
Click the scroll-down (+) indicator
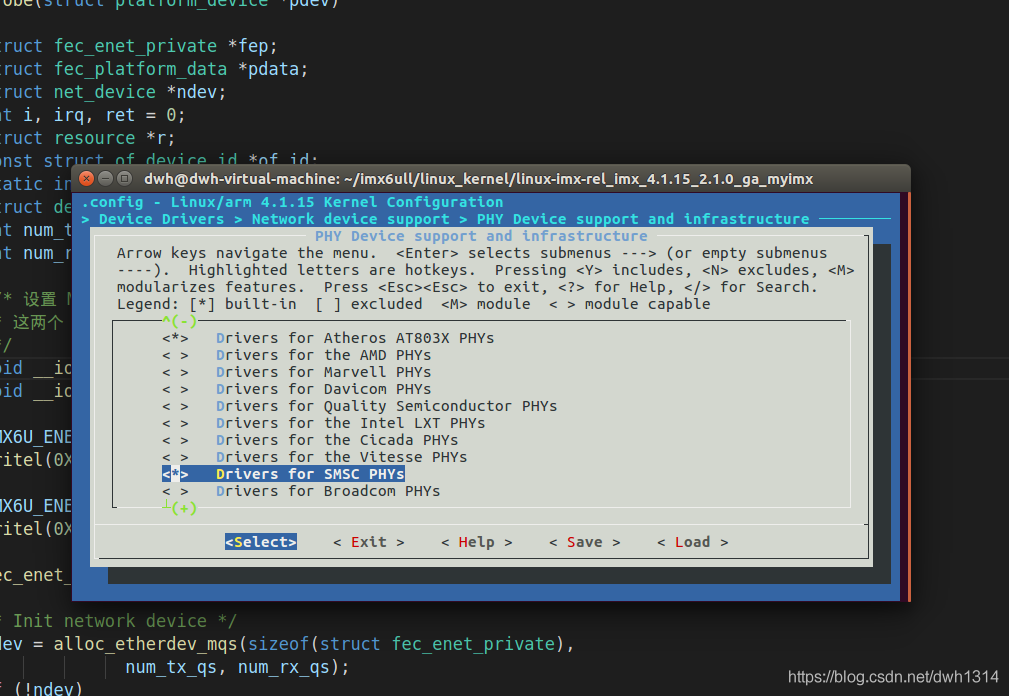coord(183,508)
